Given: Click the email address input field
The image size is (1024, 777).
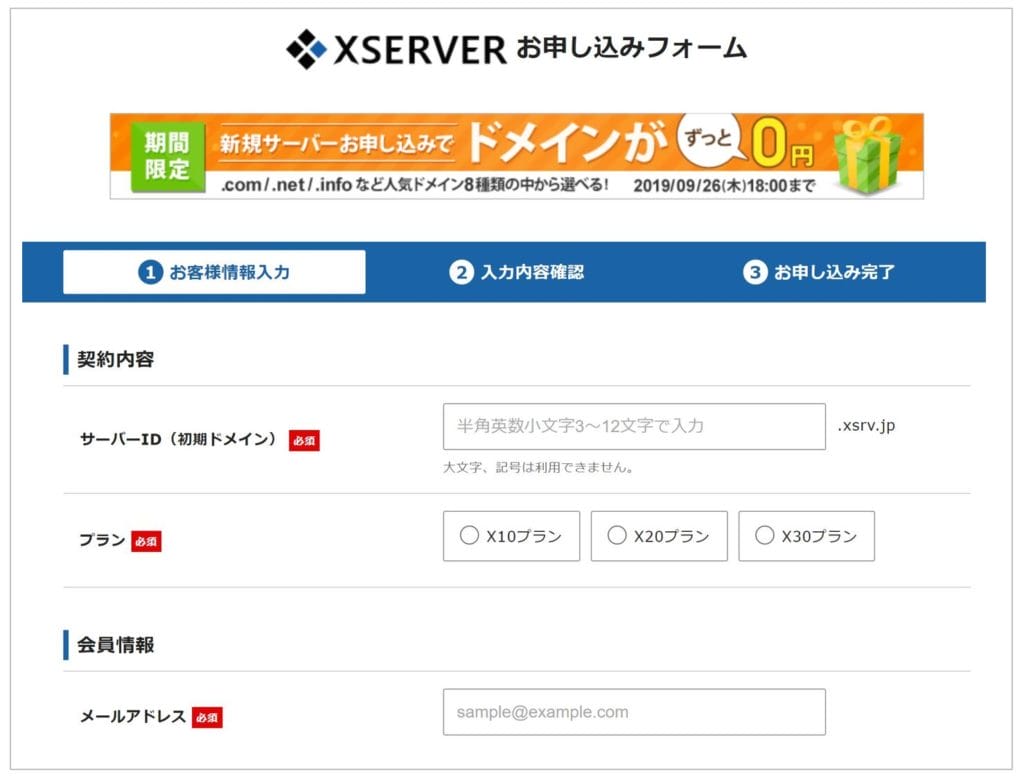Looking at the screenshot, I should tap(634, 712).
